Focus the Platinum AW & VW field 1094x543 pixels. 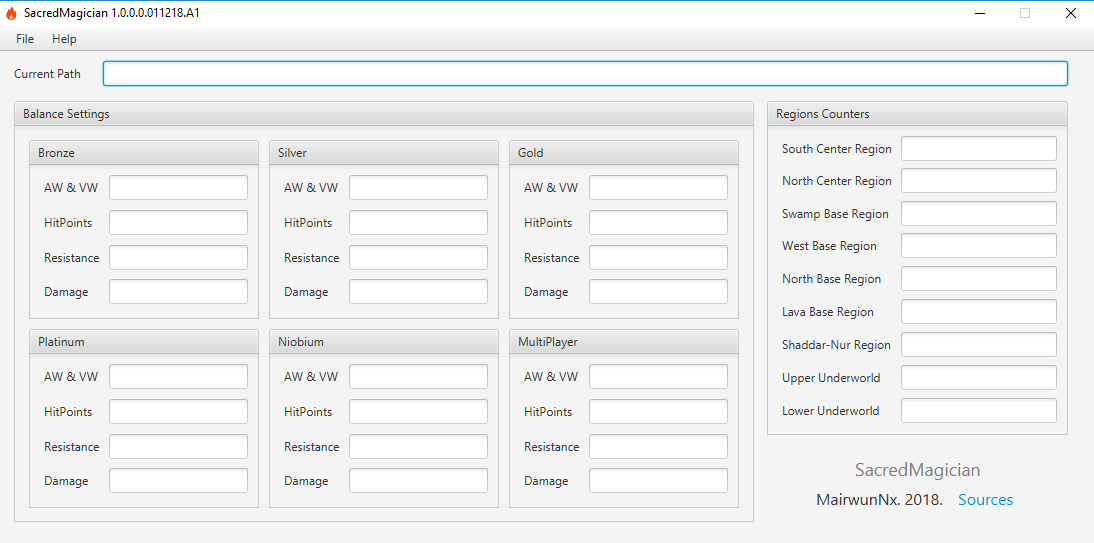179,377
